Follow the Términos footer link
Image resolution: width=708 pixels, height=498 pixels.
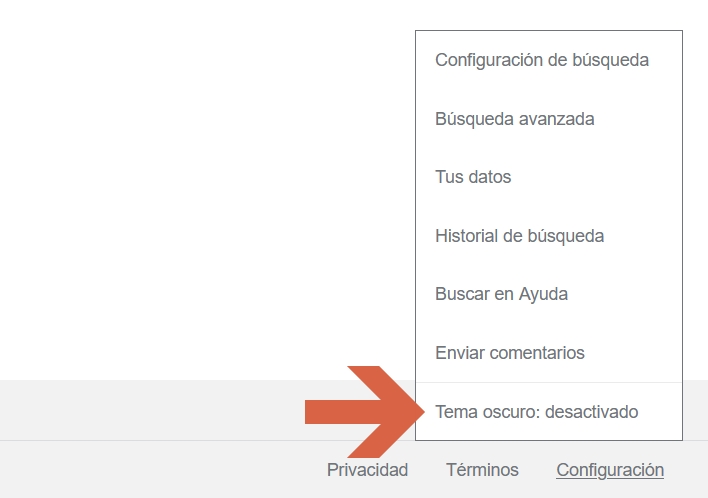[x=482, y=470]
